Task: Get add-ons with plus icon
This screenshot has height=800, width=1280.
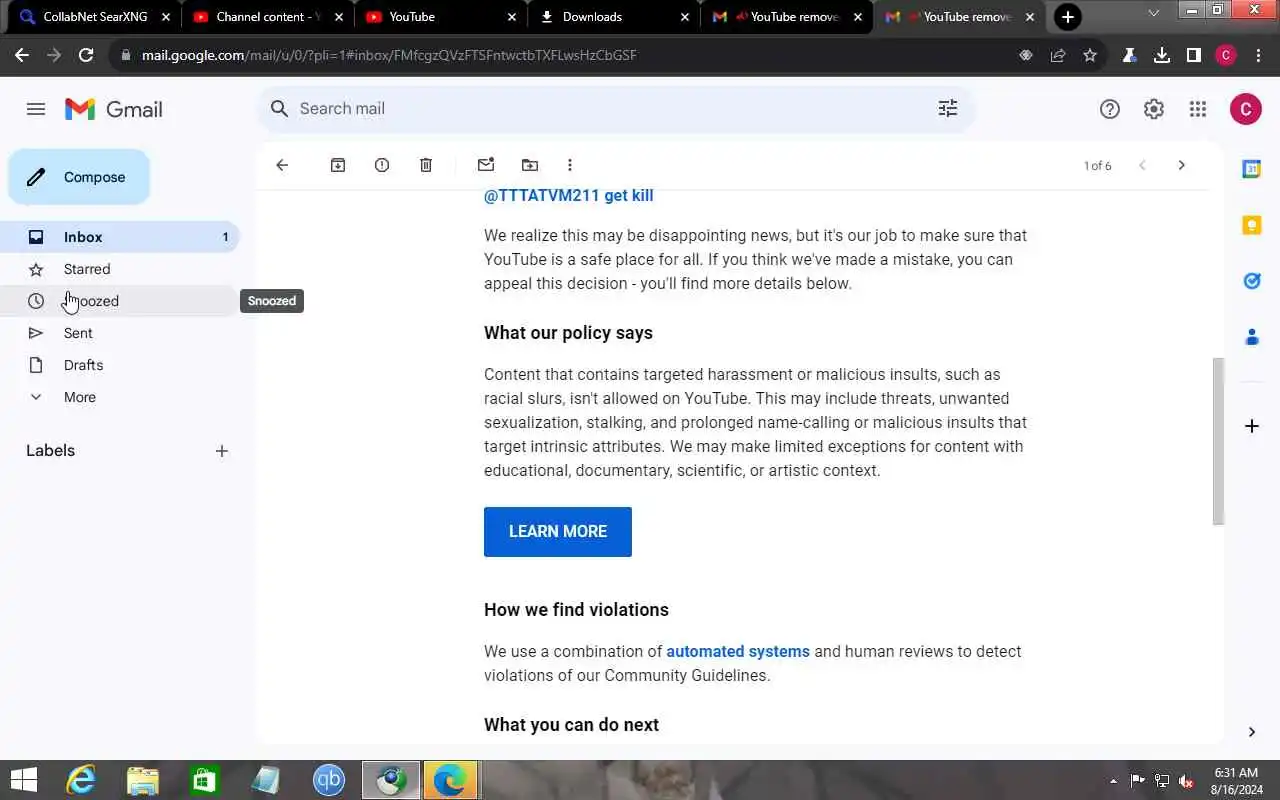Action: (x=1251, y=426)
